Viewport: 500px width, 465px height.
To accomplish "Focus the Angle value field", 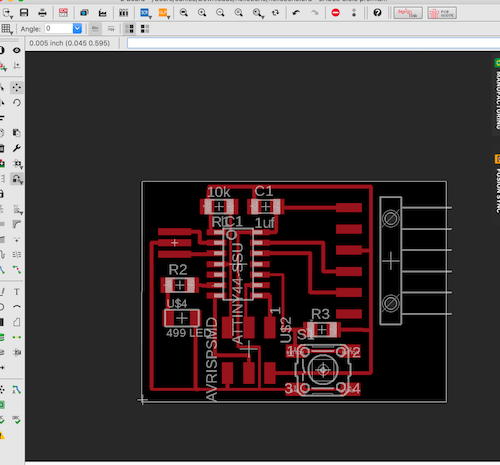I will click(x=59, y=29).
